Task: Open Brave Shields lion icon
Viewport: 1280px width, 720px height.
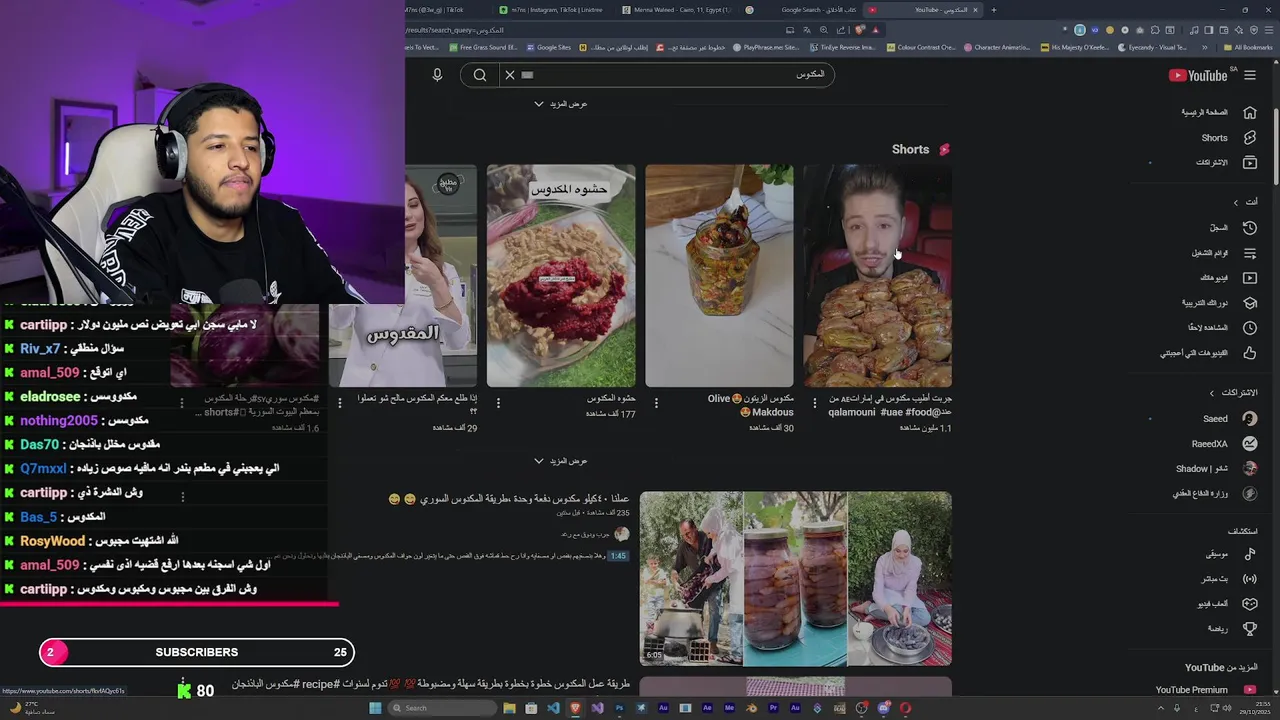Action: point(862,30)
